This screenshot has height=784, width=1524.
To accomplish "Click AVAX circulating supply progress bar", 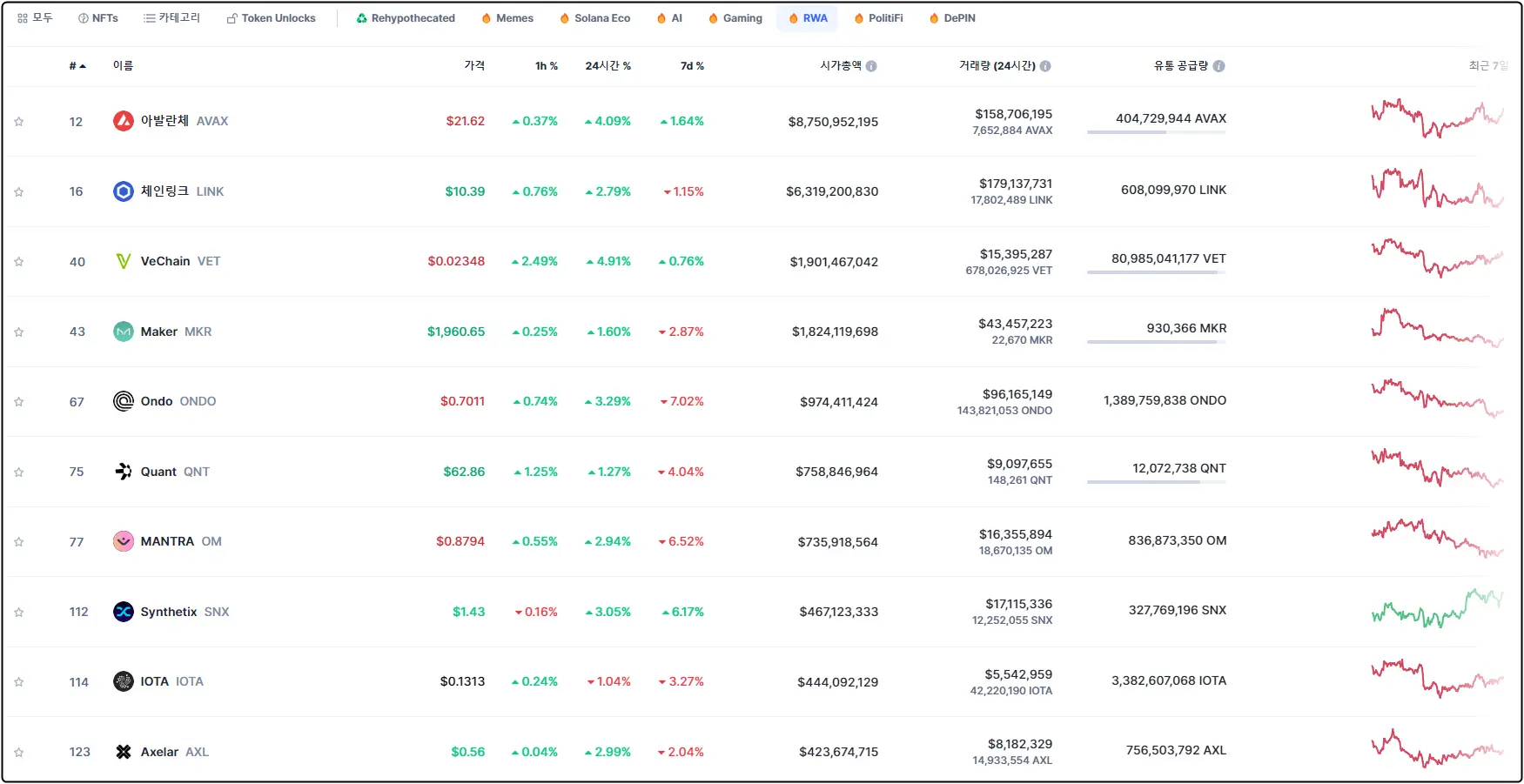I will [x=1157, y=132].
